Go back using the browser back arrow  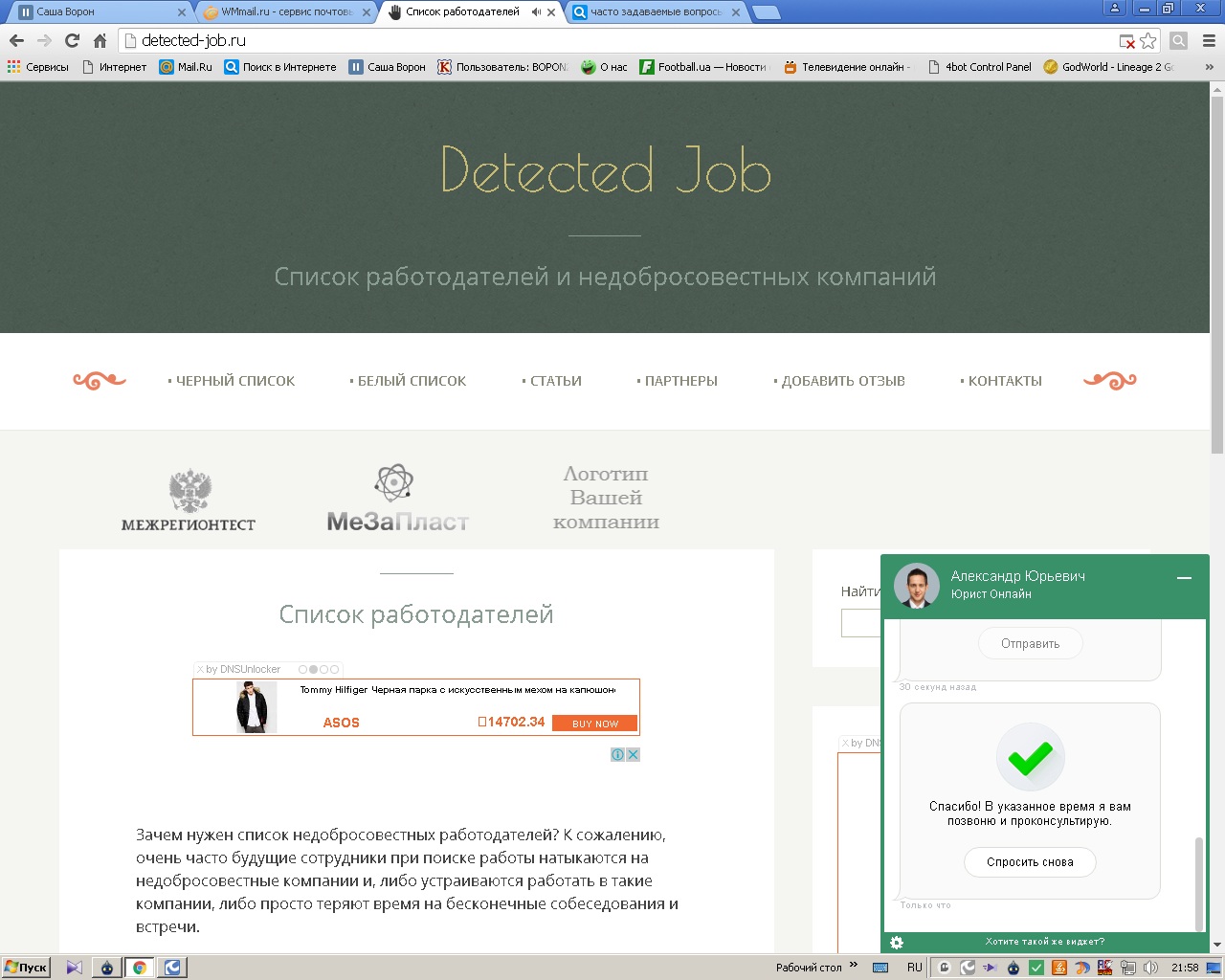16,41
